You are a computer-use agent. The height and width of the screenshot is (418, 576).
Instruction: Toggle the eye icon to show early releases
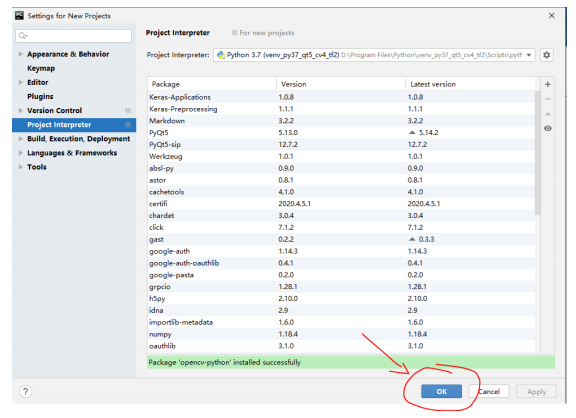[x=547, y=129]
